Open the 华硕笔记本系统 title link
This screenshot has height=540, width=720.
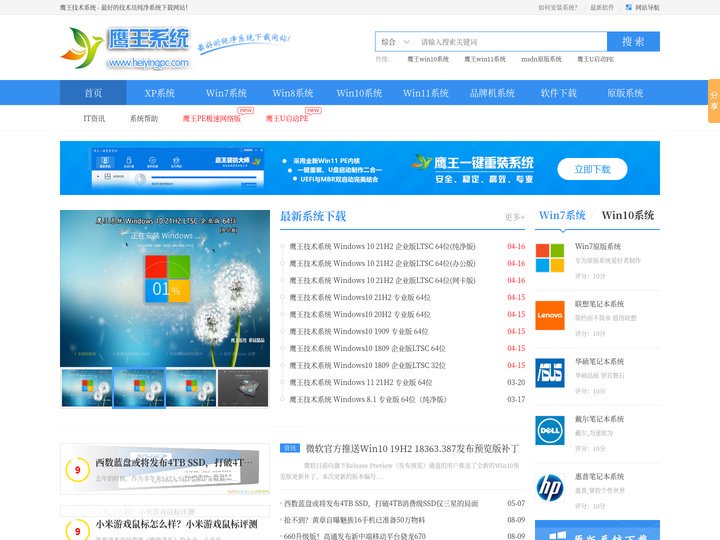click(599, 361)
